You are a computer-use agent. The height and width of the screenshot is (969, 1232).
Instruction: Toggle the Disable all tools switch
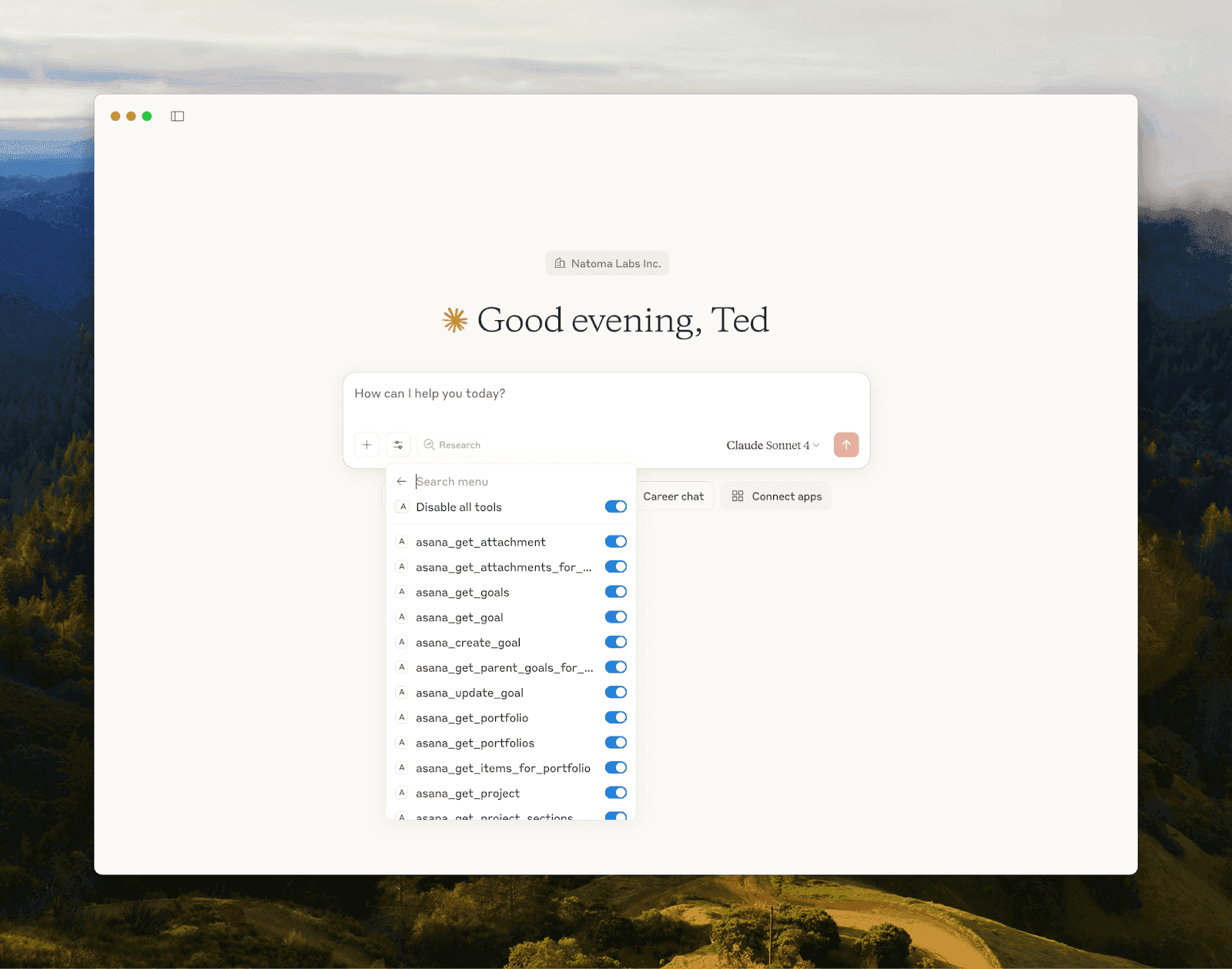point(616,506)
